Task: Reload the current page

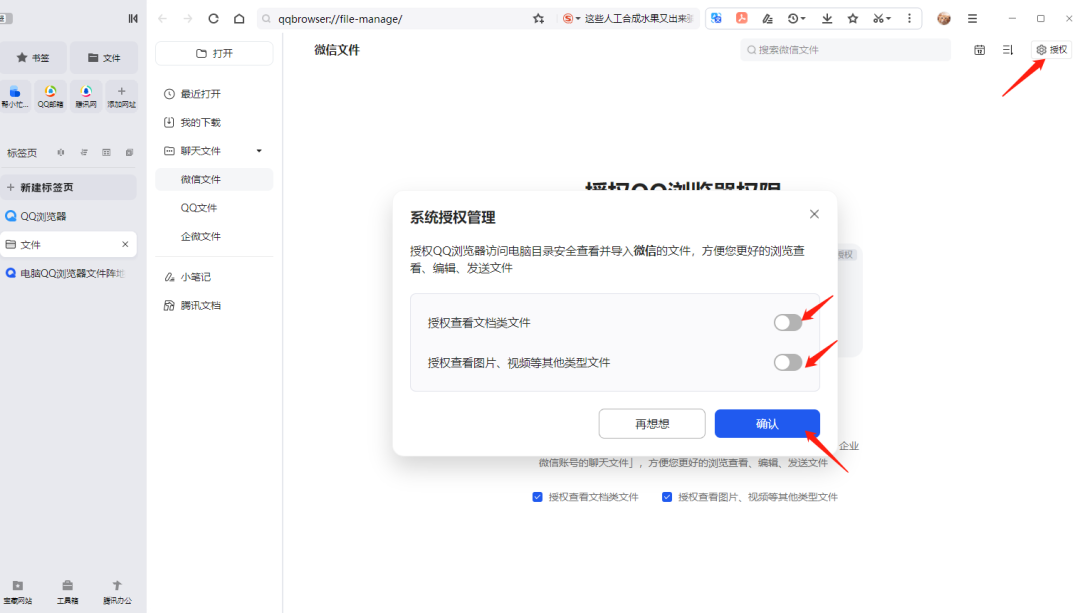Action: (214, 19)
